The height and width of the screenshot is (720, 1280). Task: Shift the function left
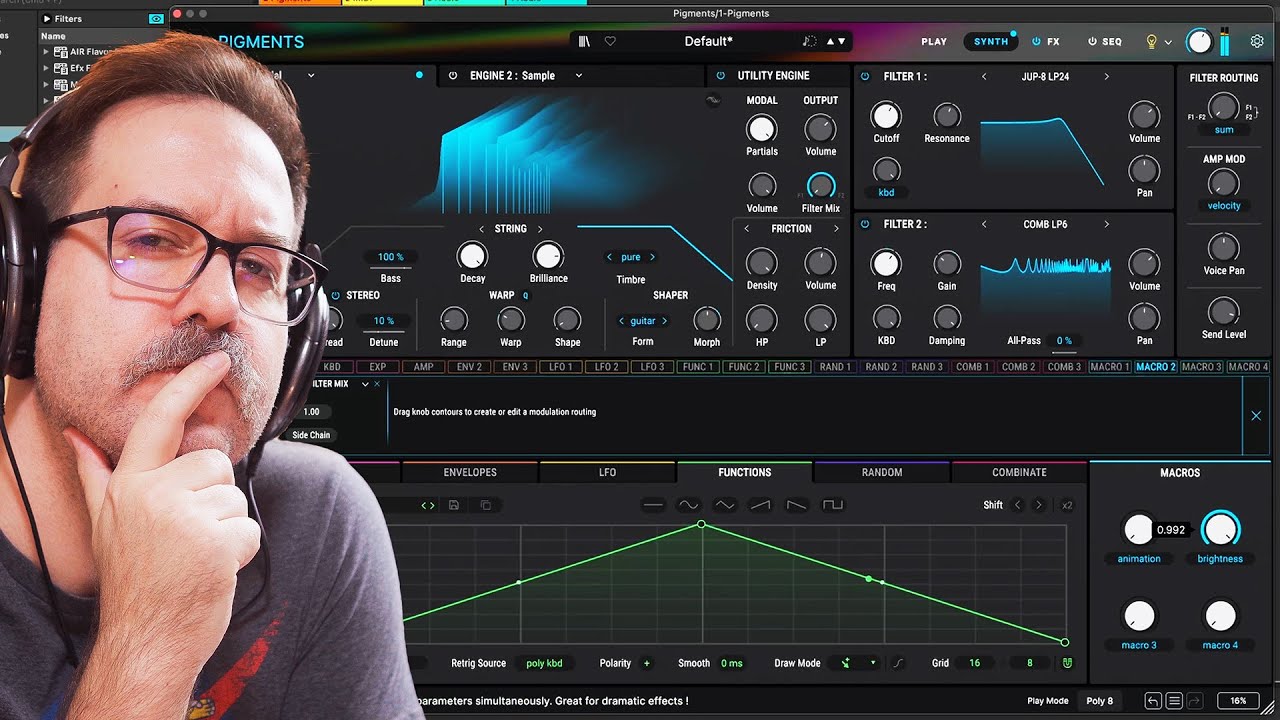1018,505
